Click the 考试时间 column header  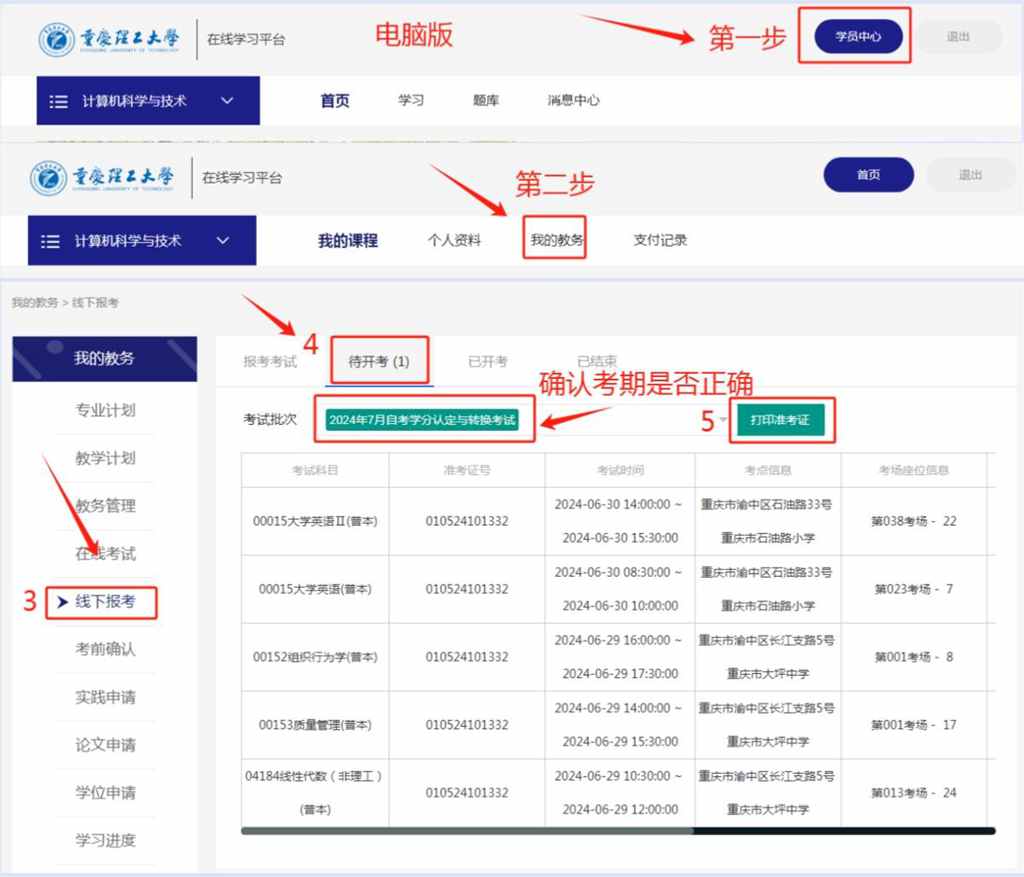tap(620, 470)
